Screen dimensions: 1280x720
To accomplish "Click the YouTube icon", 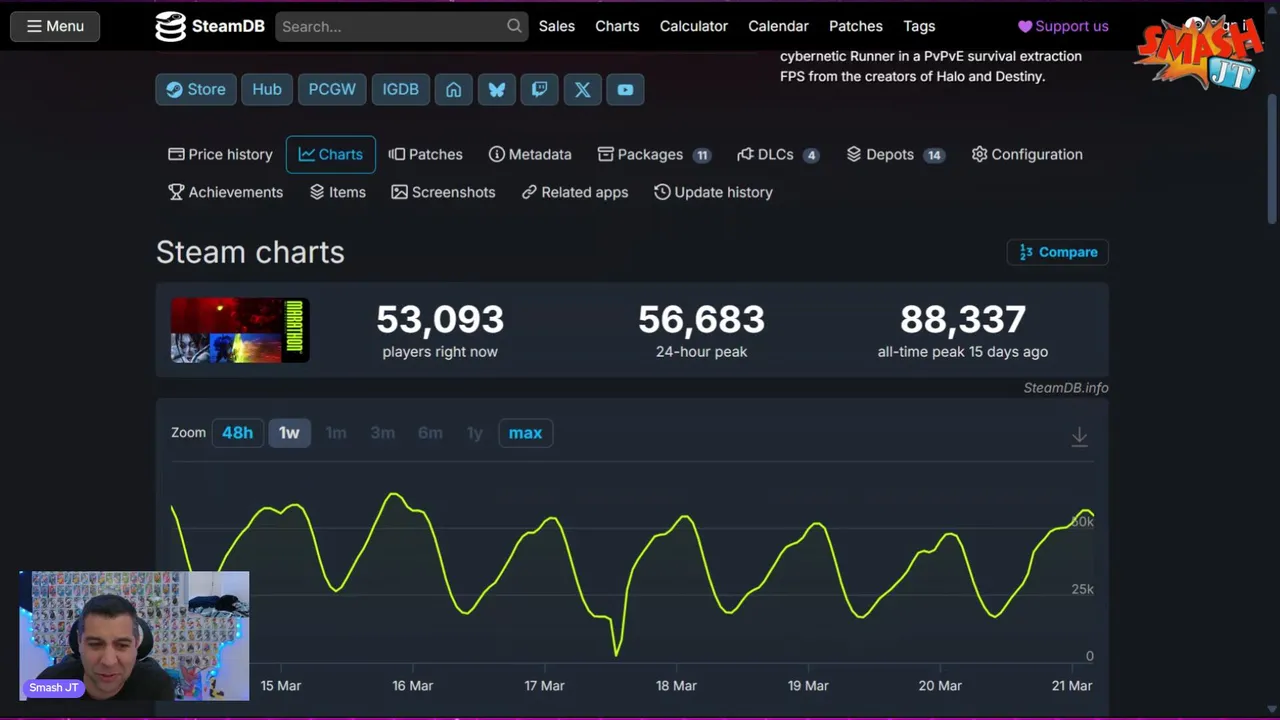I will [625, 89].
